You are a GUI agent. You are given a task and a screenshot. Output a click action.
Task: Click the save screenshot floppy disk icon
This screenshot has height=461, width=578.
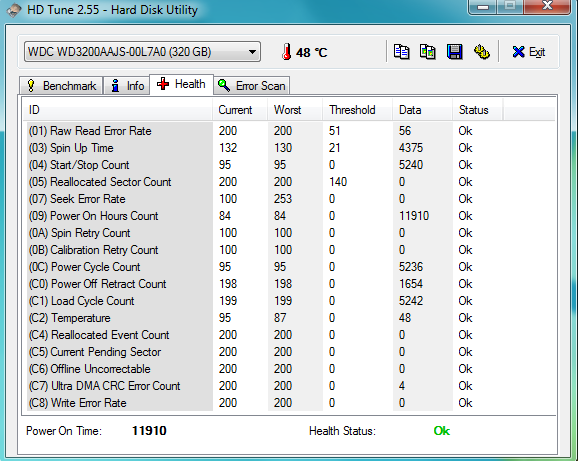[x=455, y=52]
